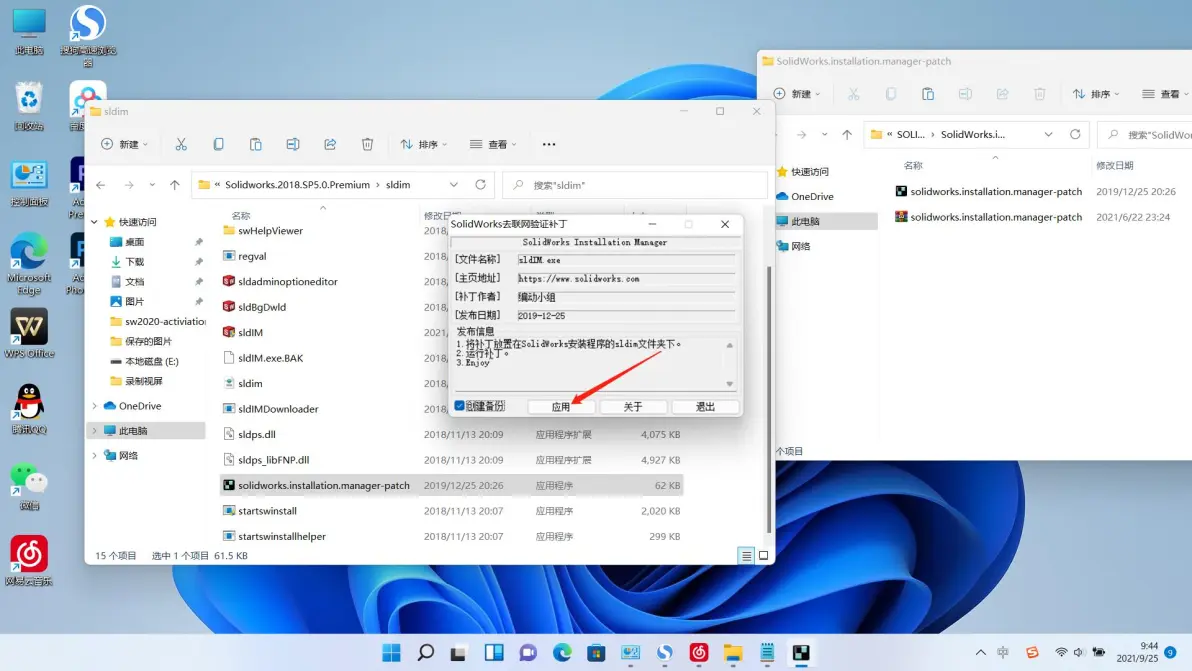Select OneDrive in patch folder window sidebar
Screen dimensions: 1192x671
pos(812,196)
